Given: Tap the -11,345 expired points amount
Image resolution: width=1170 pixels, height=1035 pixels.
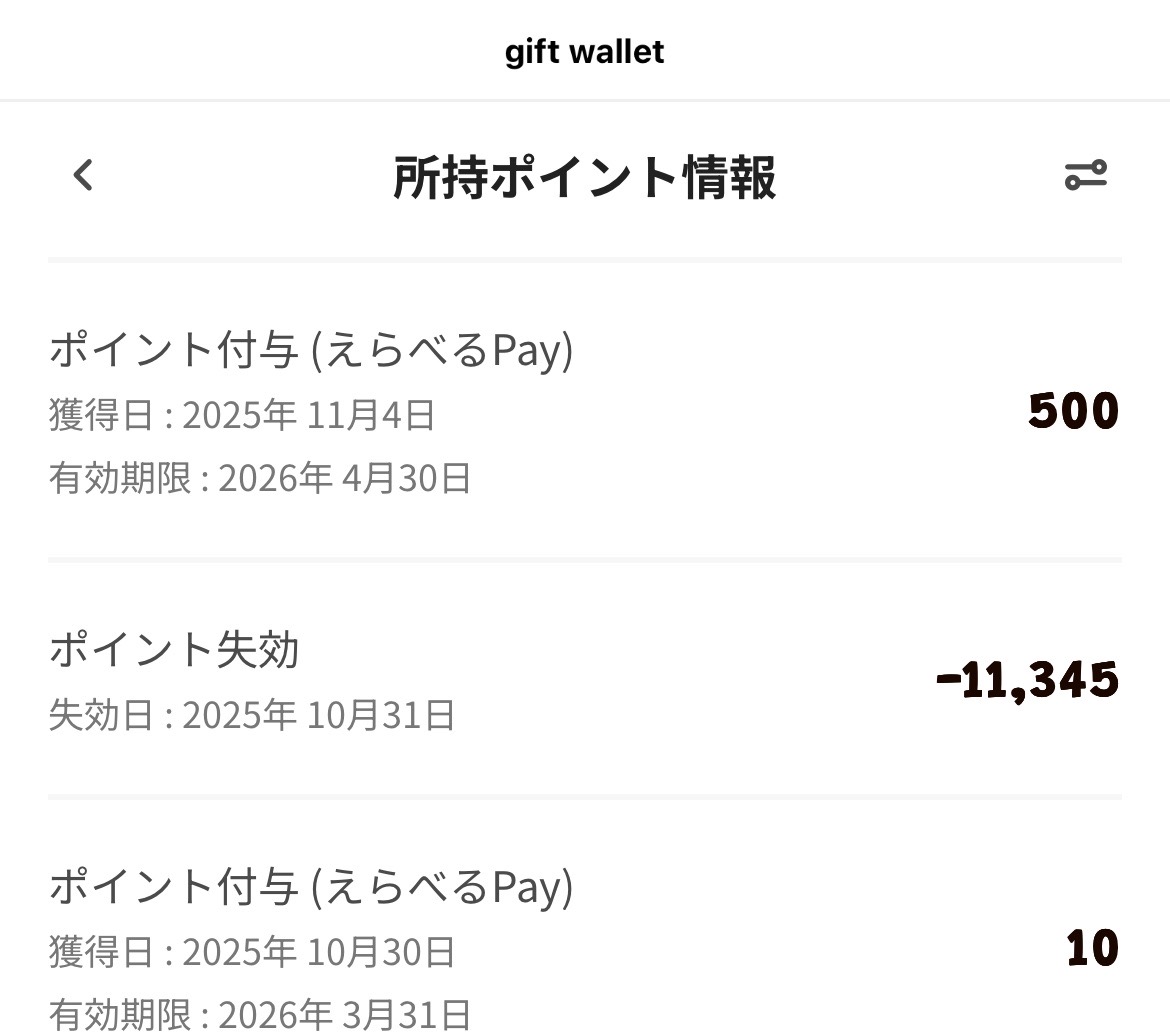Looking at the screenshot, I should coord(1027,681).
